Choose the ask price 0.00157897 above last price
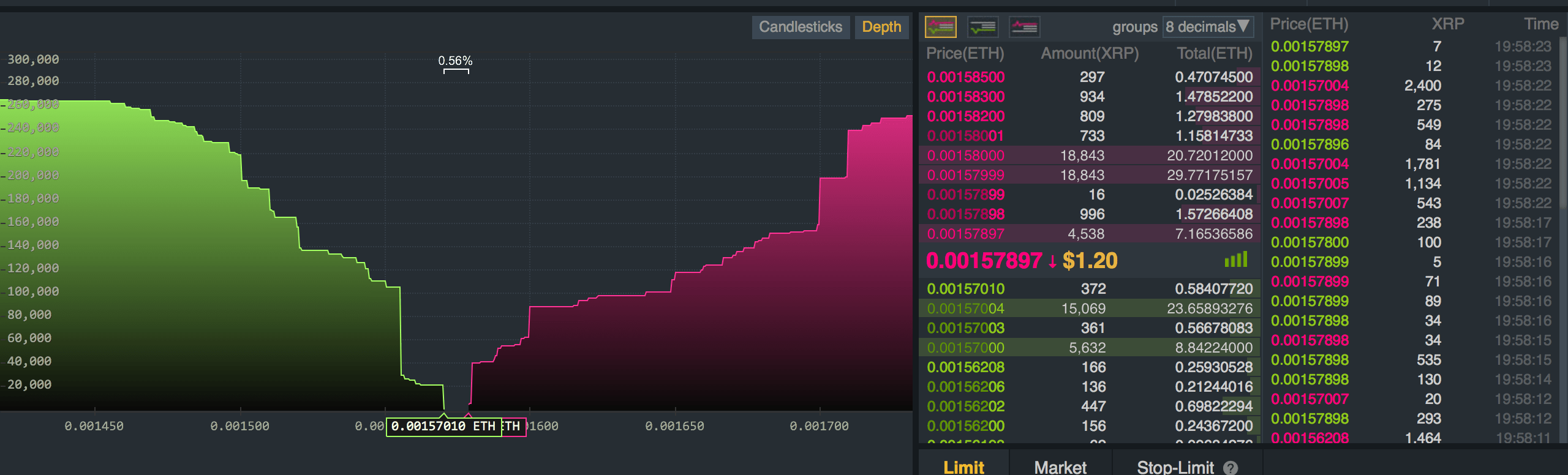Viewport: 1568px width, 475px height. [966, 234]
